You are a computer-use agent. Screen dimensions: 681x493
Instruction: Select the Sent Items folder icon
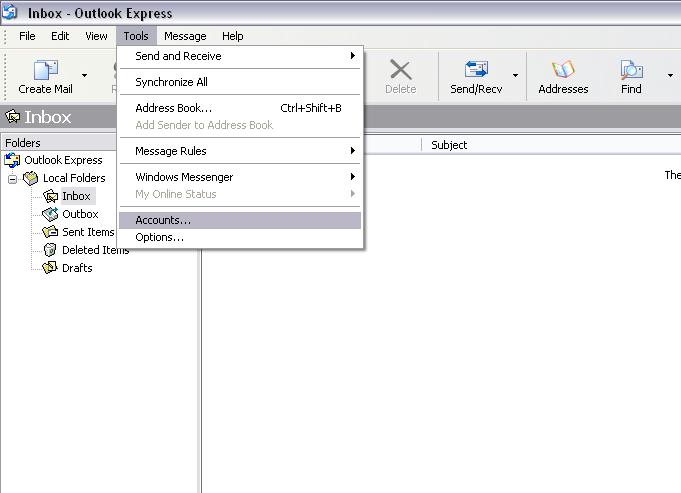click(x=50, y=232)
